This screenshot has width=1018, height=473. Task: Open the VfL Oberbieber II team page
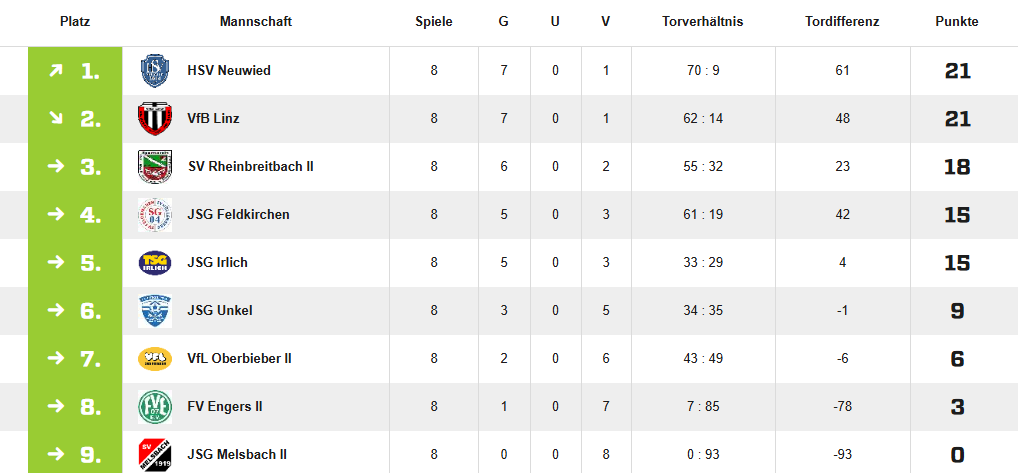(240, 359)
